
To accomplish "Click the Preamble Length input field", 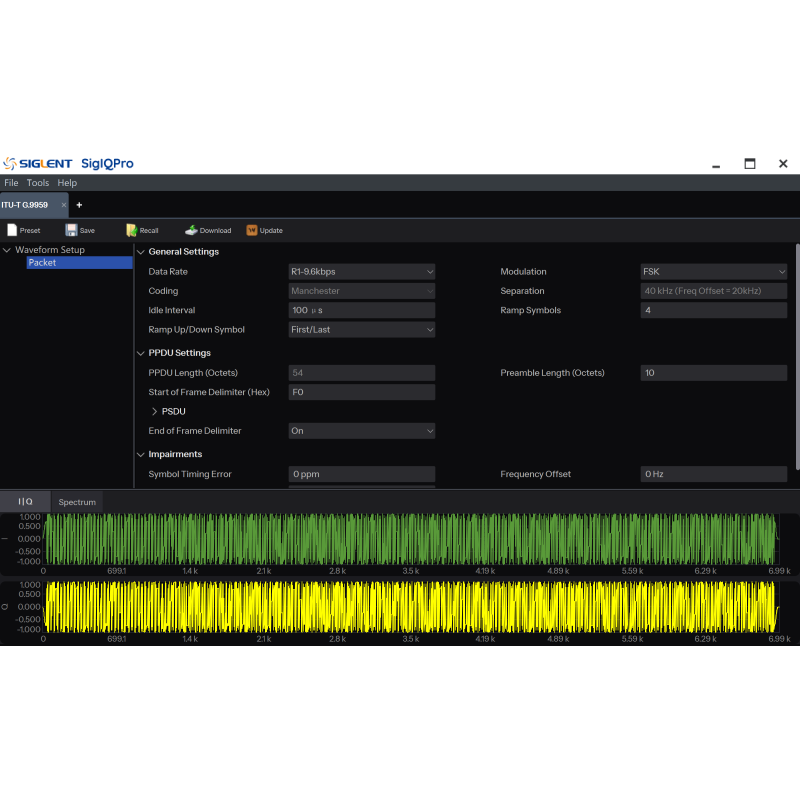I will (713, 373).
